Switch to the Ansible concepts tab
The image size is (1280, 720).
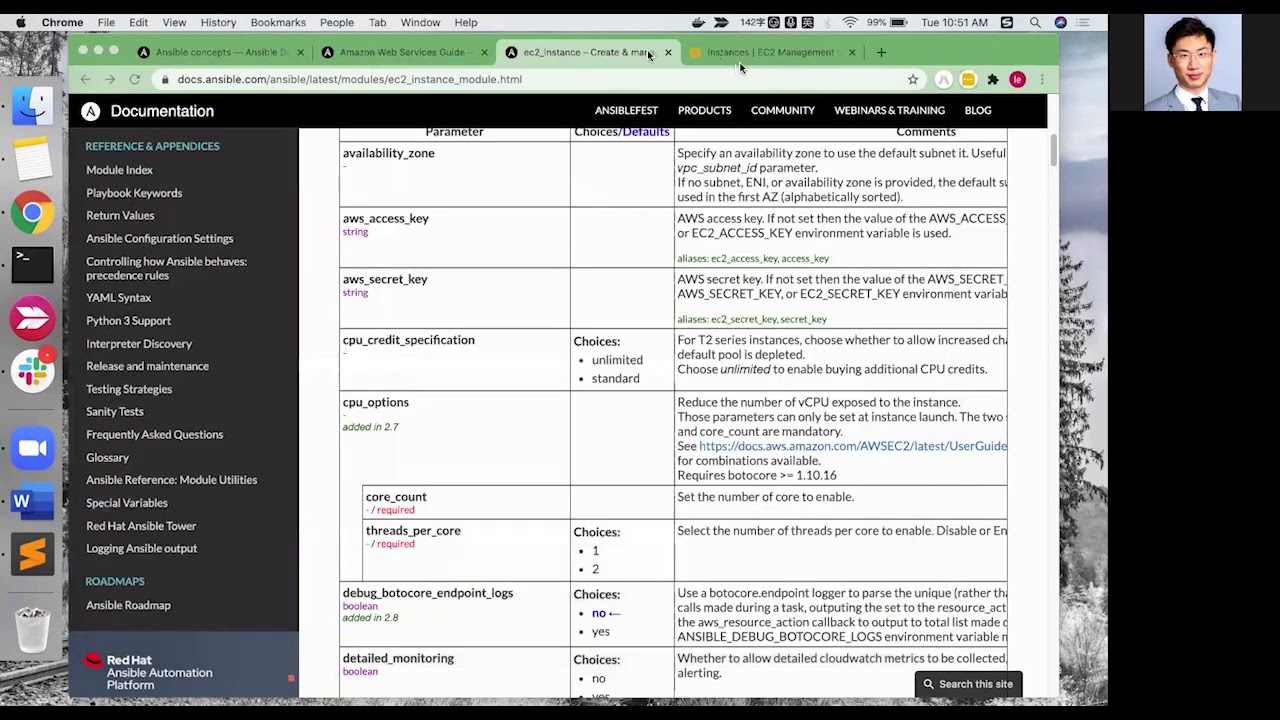coord(220,52)
